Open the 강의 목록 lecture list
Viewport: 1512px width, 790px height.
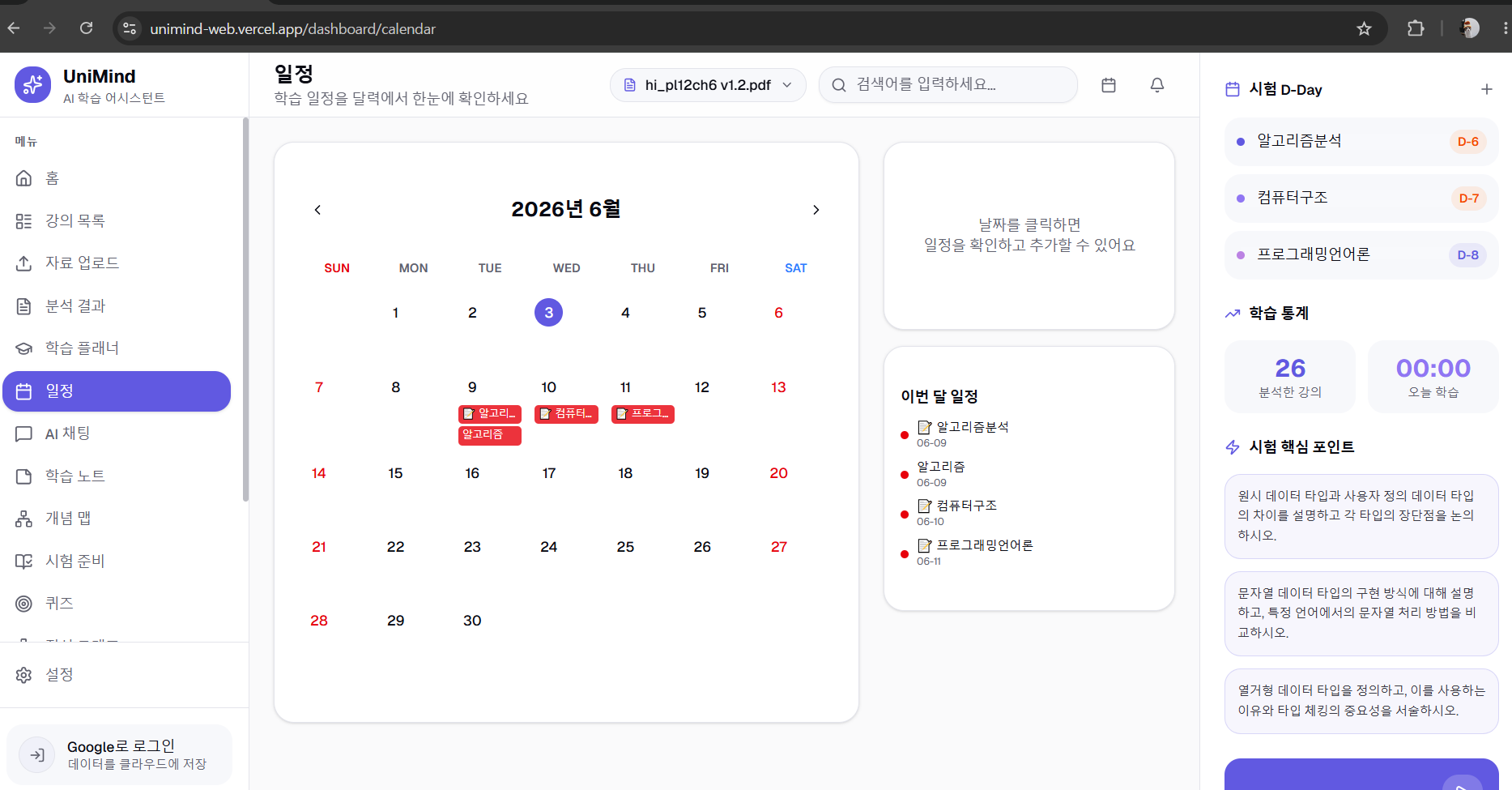pos(117,221)
